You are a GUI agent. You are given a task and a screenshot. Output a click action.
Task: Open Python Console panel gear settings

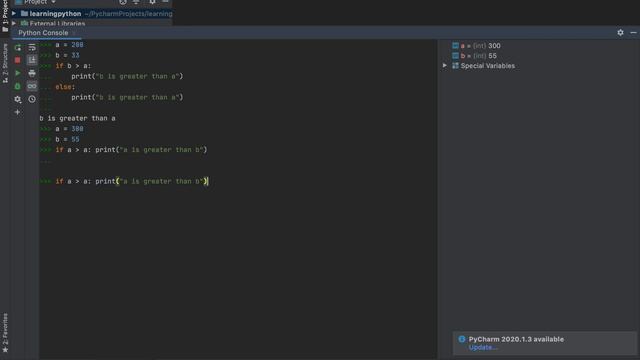(x=620, y=33)
